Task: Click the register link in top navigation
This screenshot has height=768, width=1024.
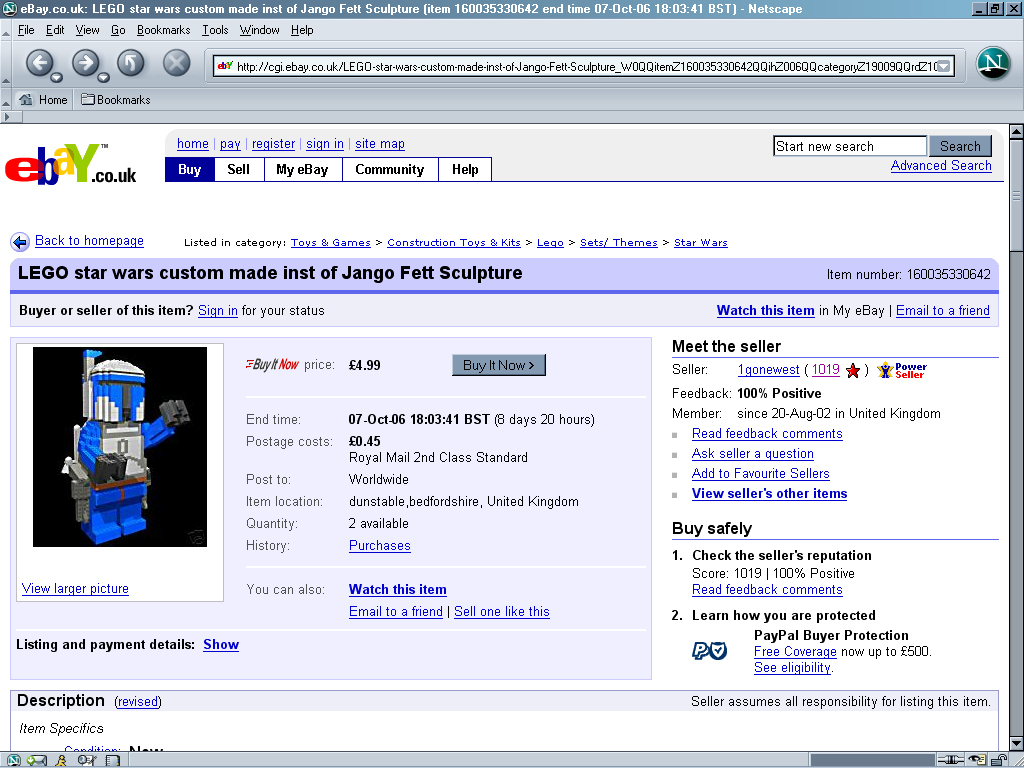Action: click(x=273, y=144)
